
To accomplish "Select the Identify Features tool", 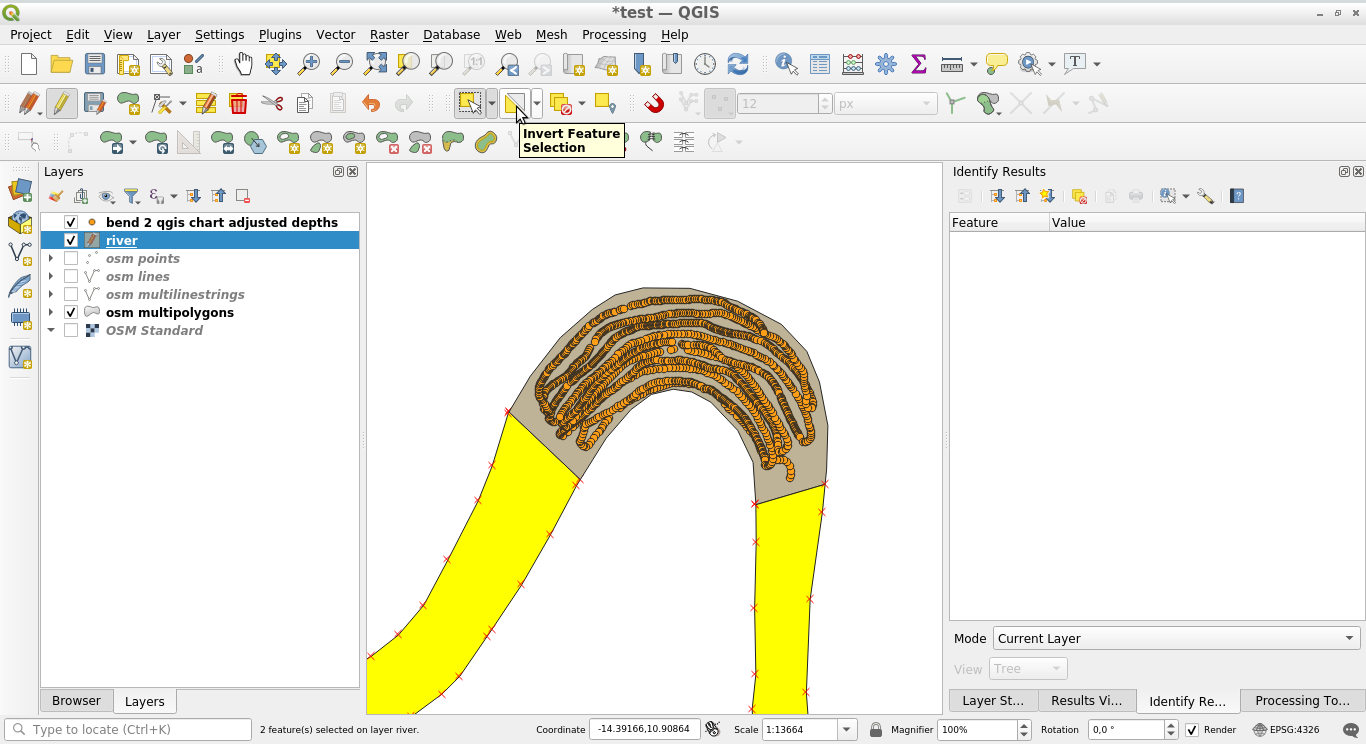I will (x=787, y=64).
